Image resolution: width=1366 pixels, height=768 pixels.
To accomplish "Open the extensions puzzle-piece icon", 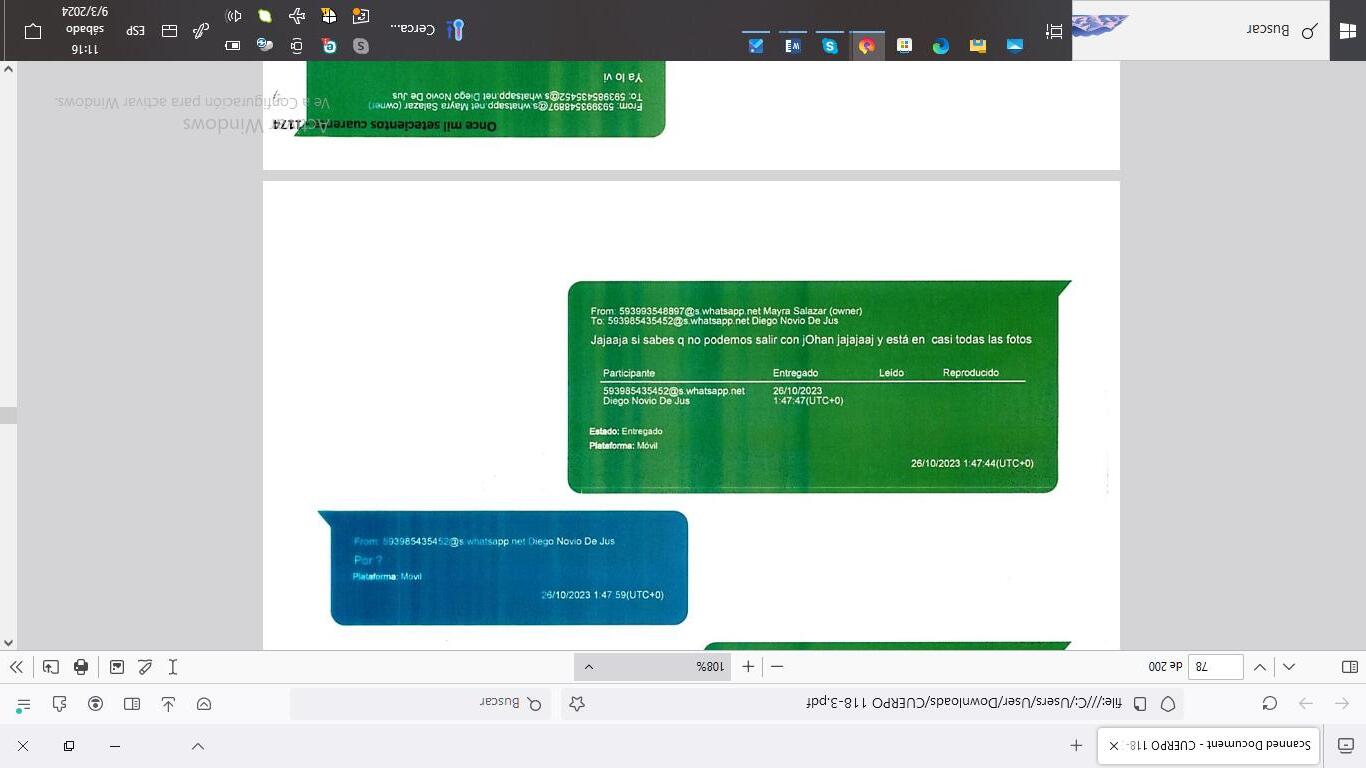I will click(60, 704).
